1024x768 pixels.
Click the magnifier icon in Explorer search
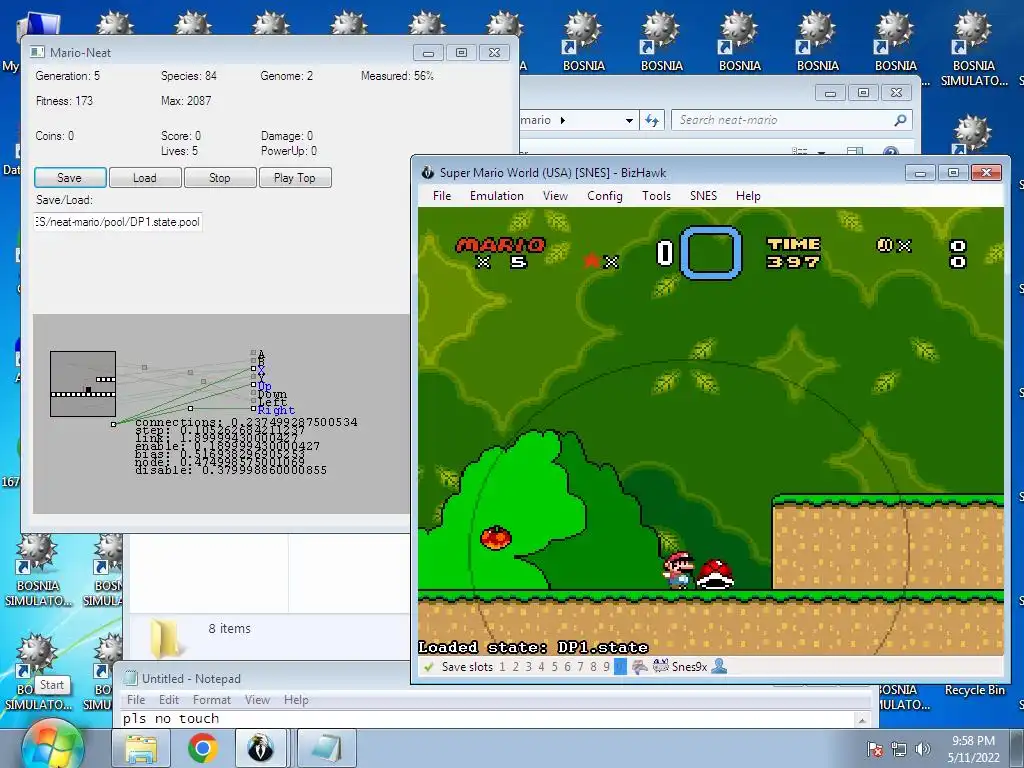click(x=901, y=120)
